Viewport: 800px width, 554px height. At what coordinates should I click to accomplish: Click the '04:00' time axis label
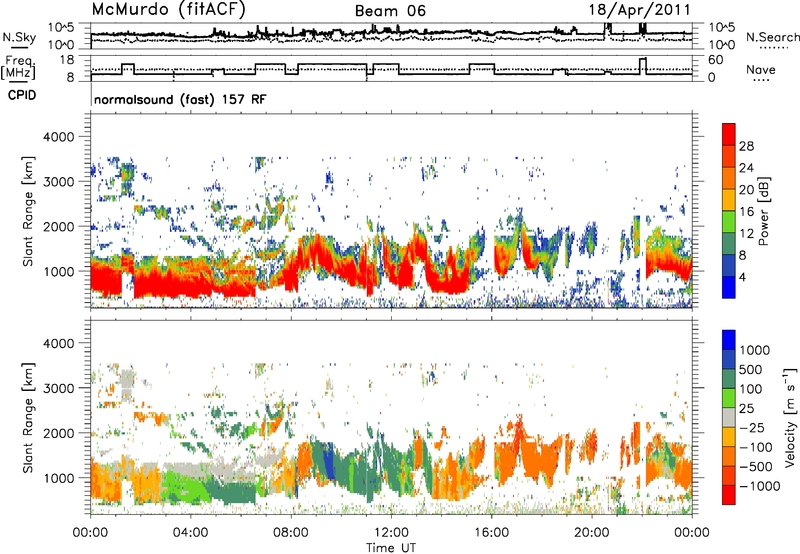coord(190,533)
